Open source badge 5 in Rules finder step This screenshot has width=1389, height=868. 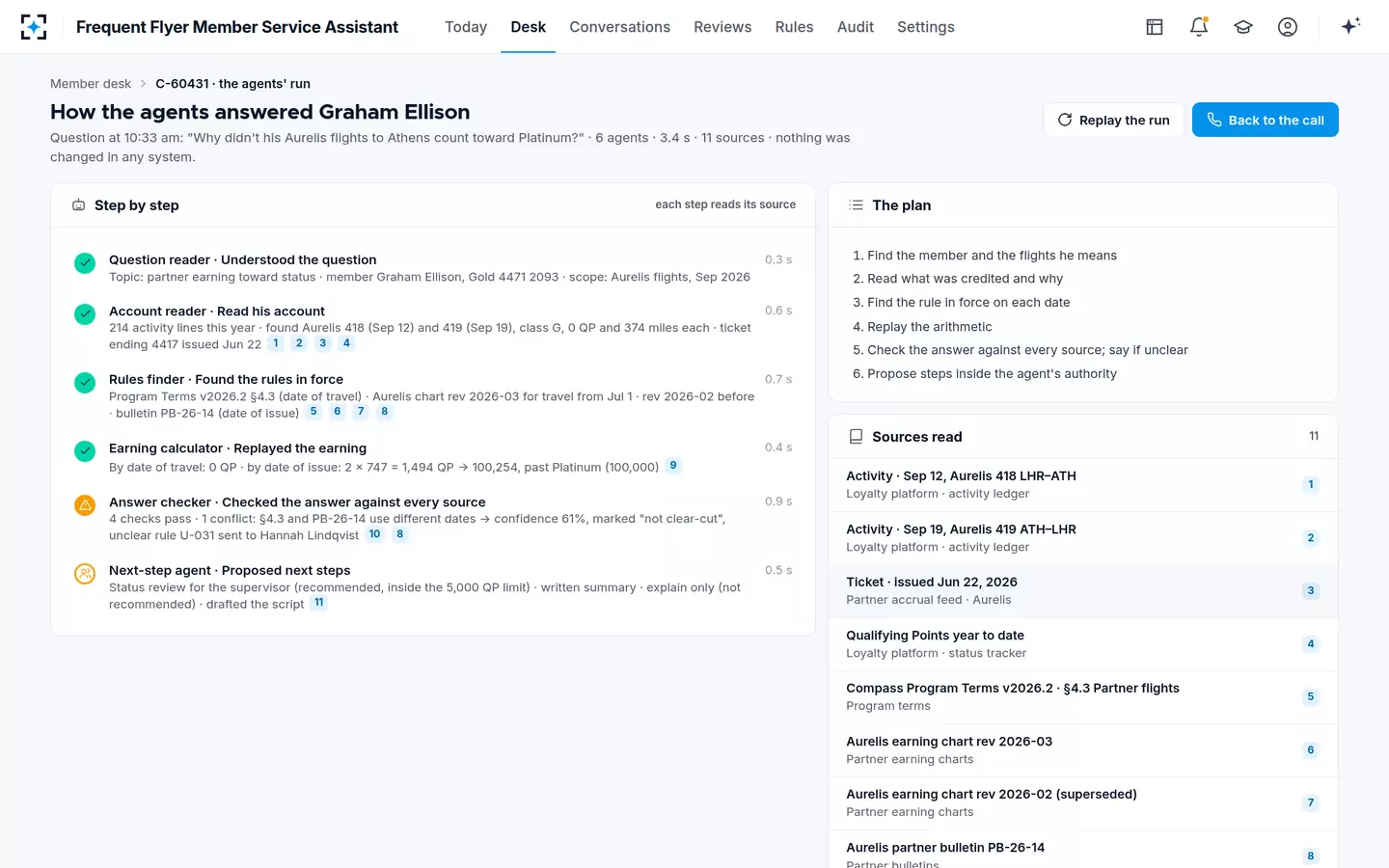tap(313, 412)
